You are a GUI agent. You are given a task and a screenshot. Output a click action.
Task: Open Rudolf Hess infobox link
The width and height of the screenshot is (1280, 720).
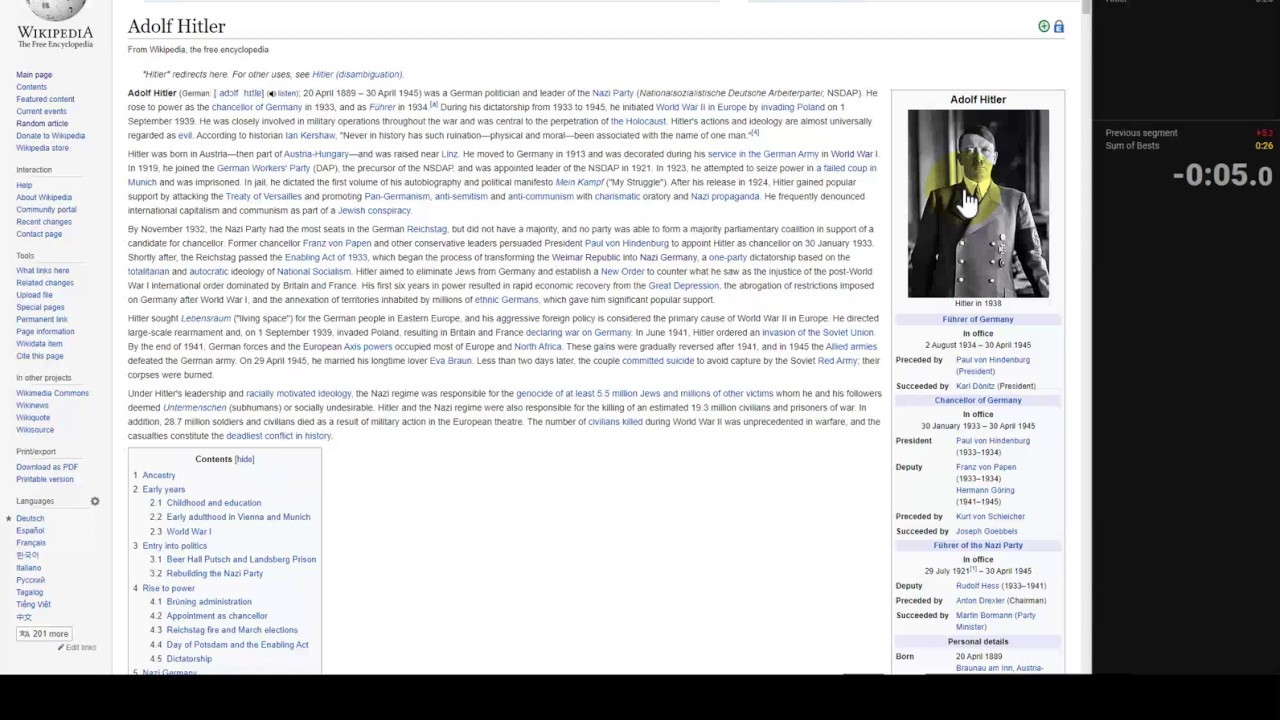977,586
